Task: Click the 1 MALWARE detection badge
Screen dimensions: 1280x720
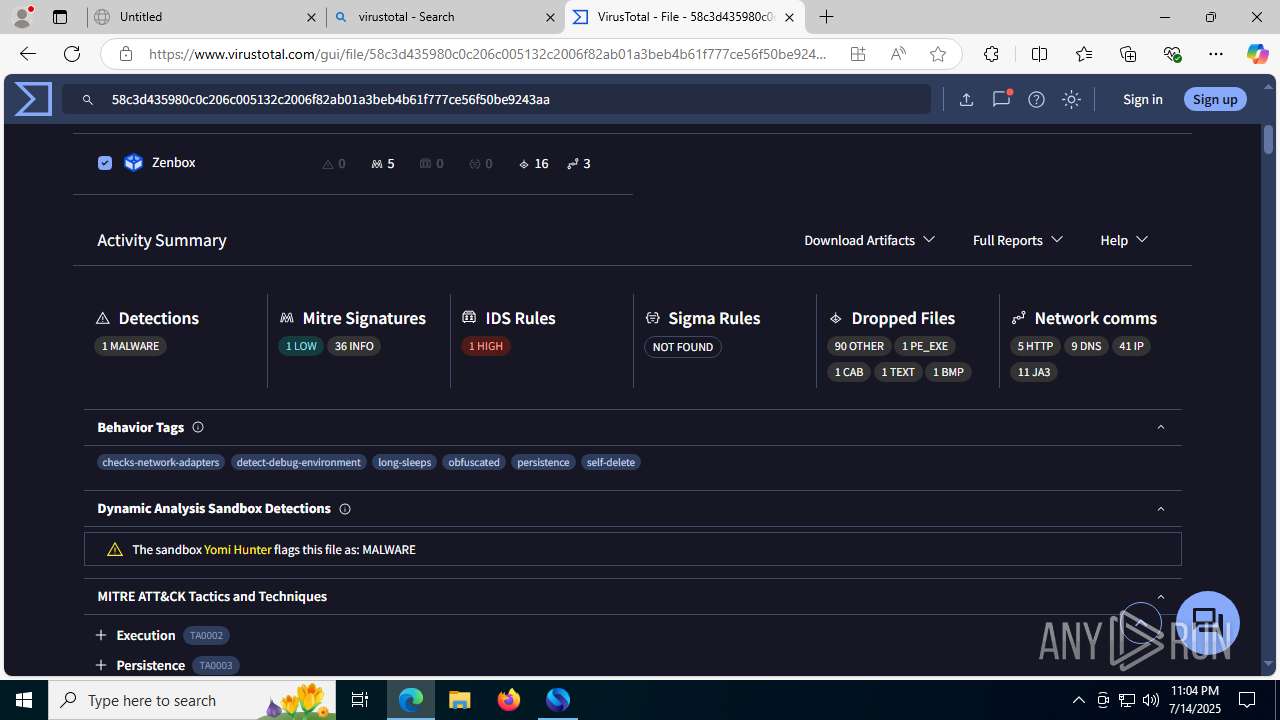Action: pyautogui.click(x=130, y=346)
